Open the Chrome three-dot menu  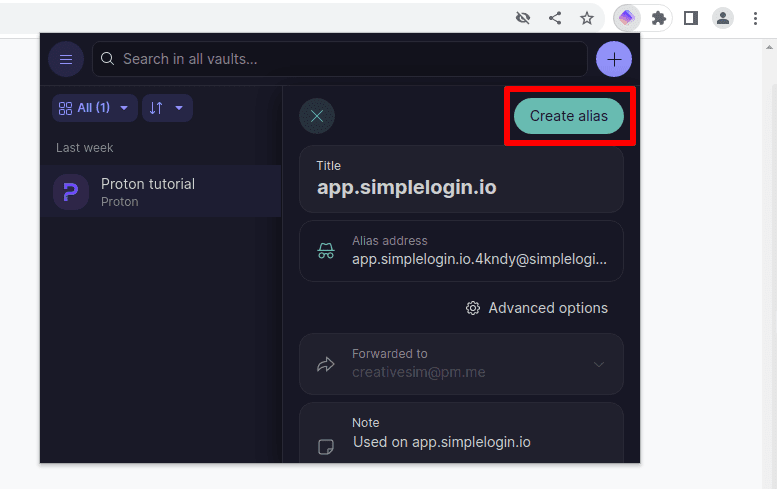pos(755,18)
